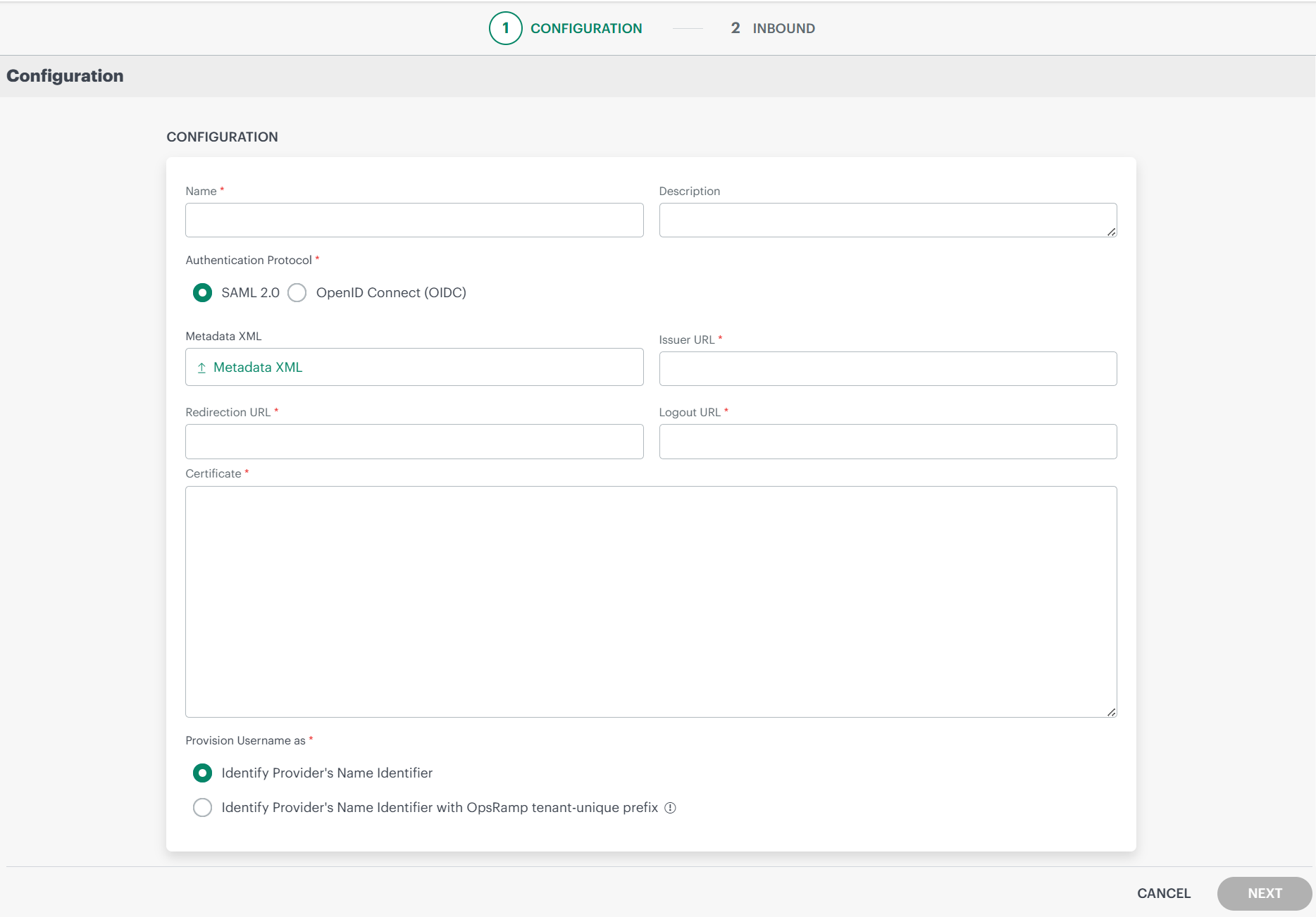Click the Name text field
The width and height of the screenshot is (1316, 917).
pos(414,220)
